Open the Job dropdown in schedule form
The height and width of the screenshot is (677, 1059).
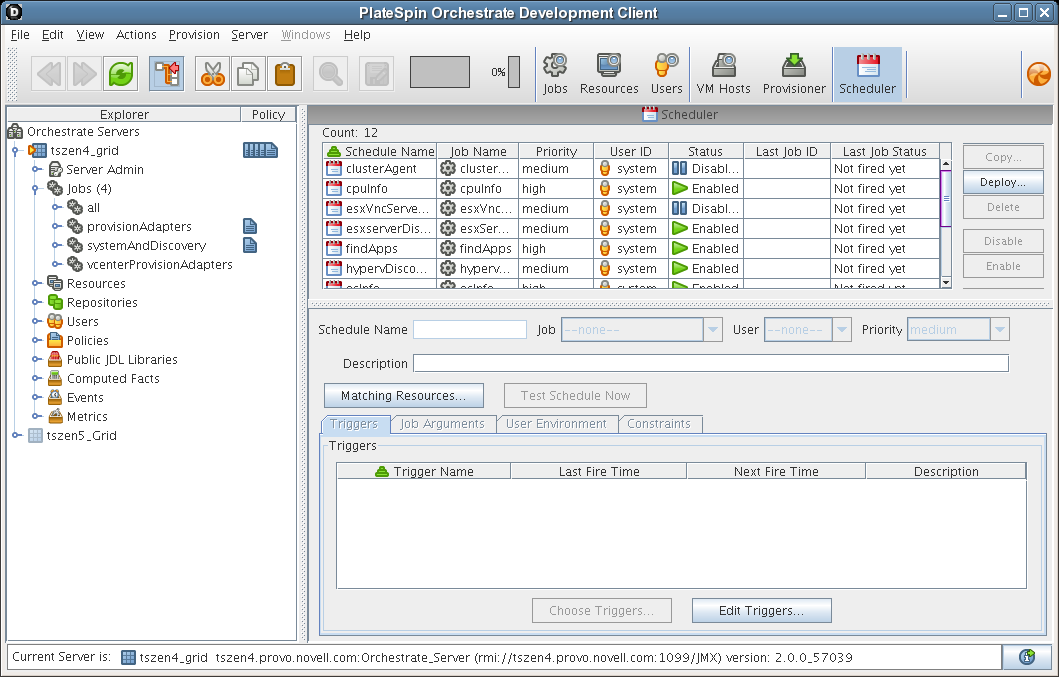[x=713, y=330]
